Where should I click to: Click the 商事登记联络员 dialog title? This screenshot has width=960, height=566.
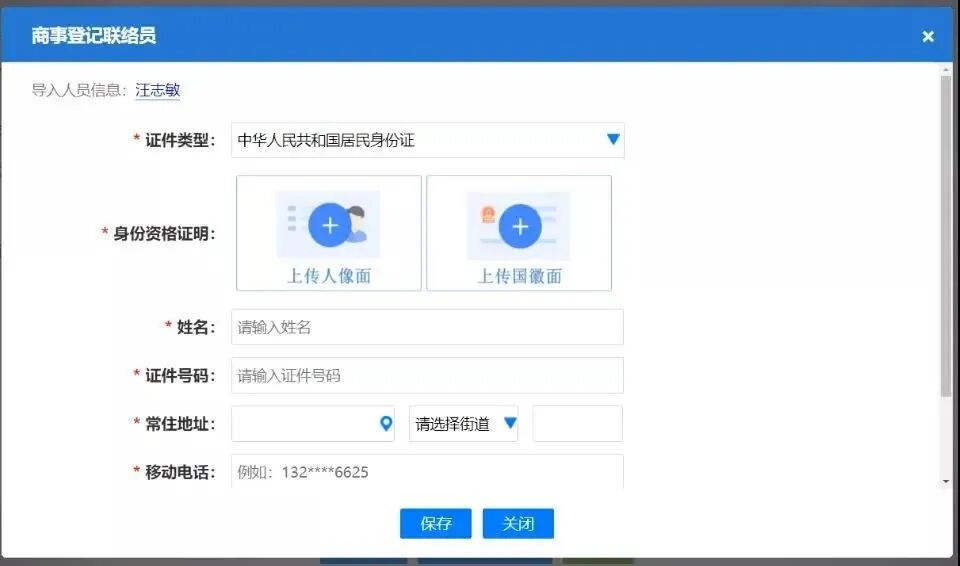[94, 36]
